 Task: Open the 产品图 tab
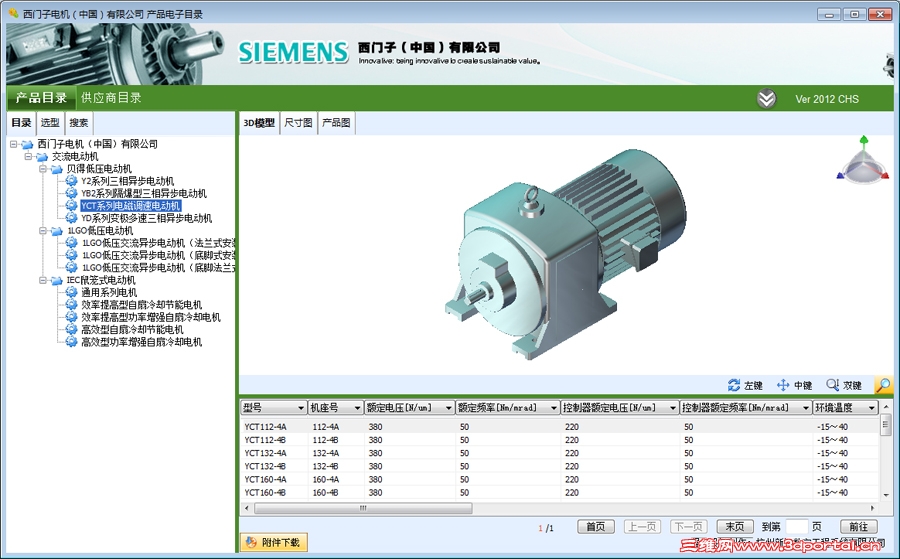(x=336, y=123)
